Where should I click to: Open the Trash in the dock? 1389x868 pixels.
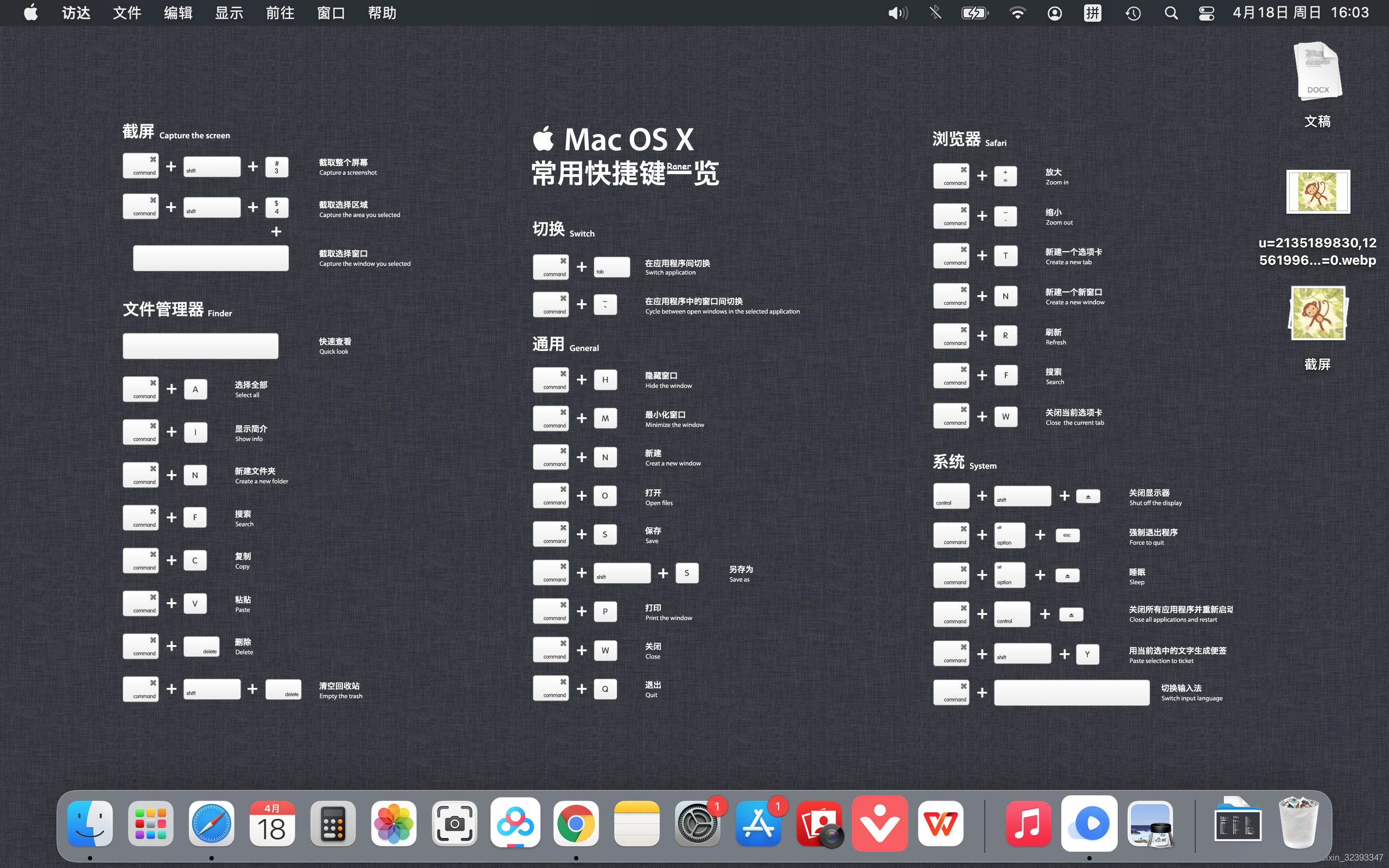(1299, 822)
